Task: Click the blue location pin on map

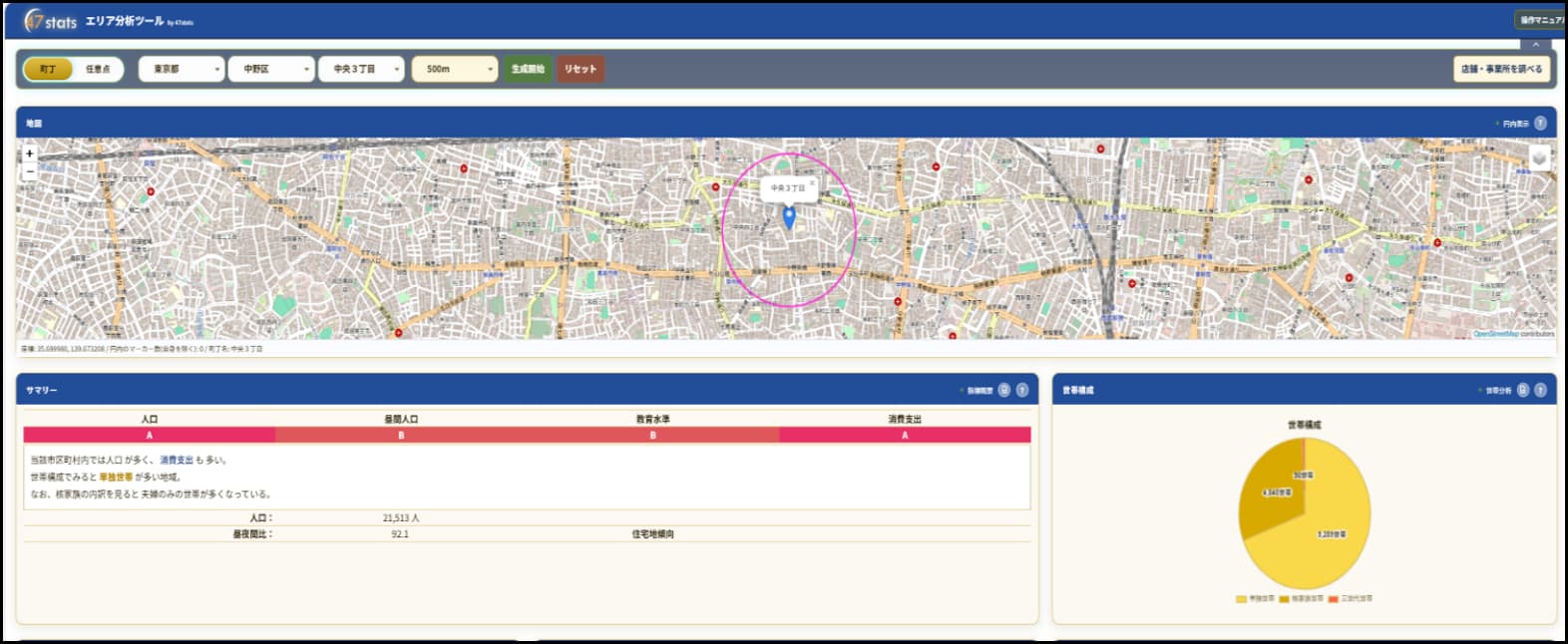Action: pos(789,217)
